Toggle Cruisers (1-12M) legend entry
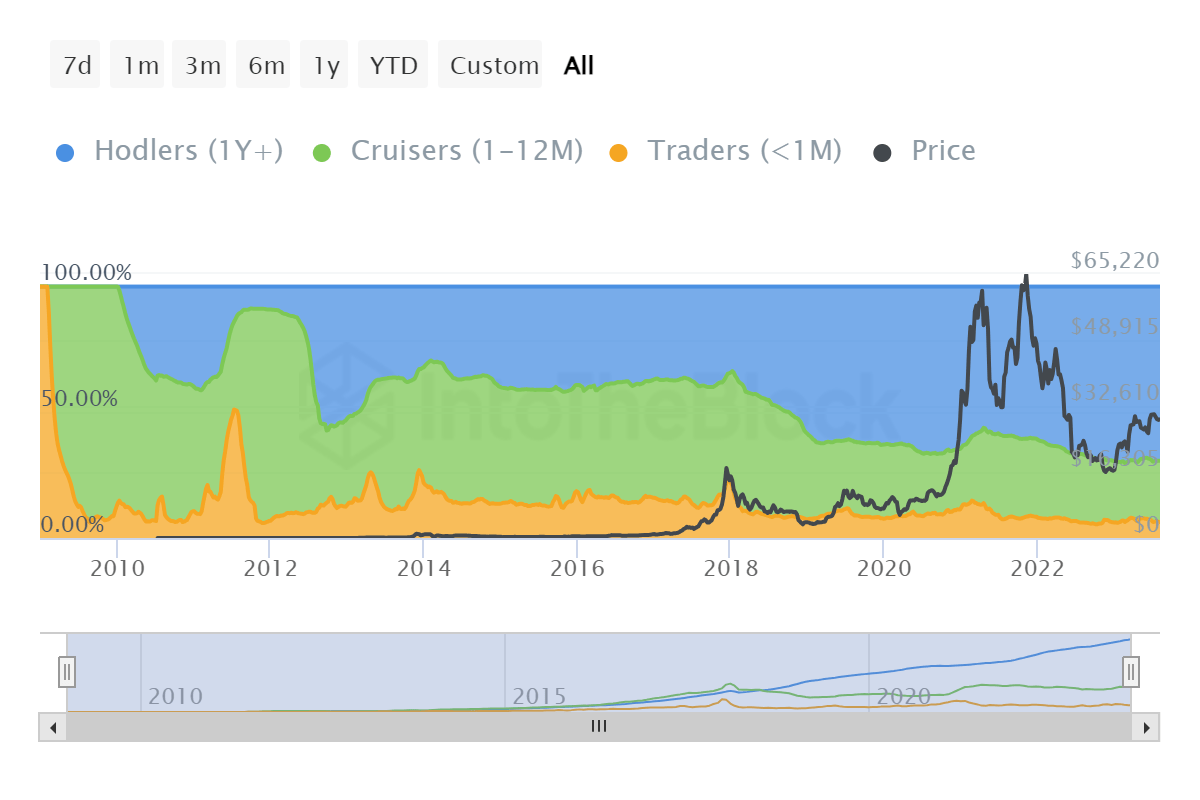This screenshot has width=1200, height=800. click(x=446, y=151)
